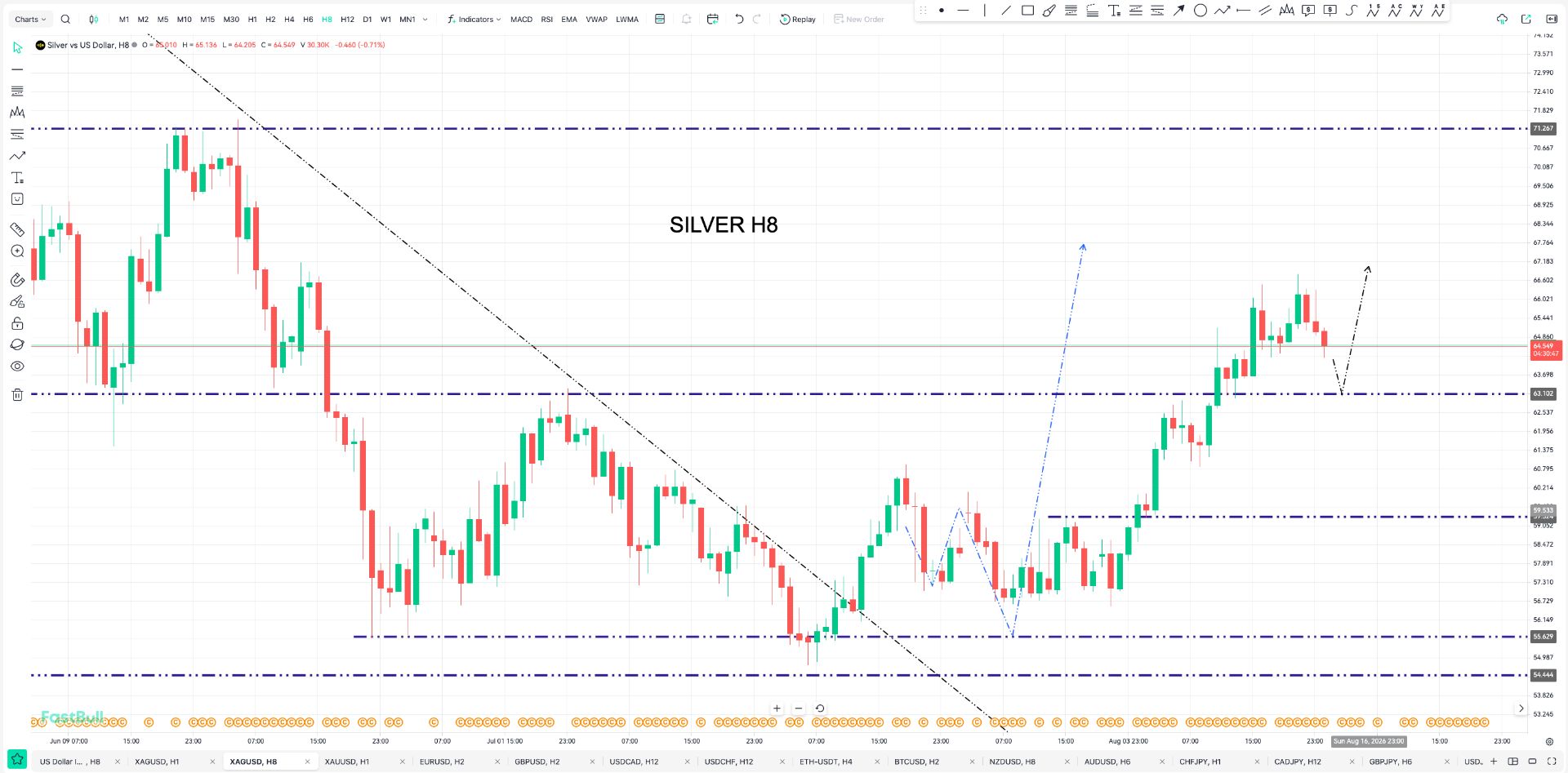
Task: Expand the chart scroll-right chevron
Action: click(x=1521, y=709)
